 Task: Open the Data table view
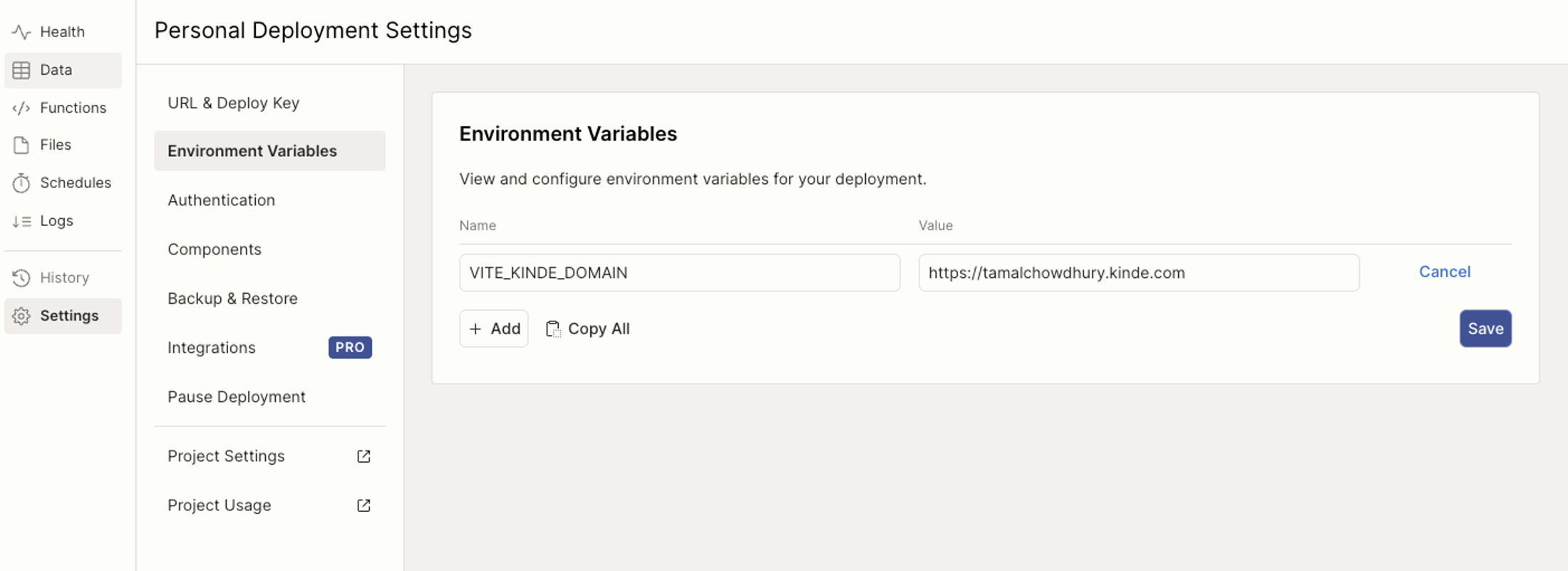[63, 70]
